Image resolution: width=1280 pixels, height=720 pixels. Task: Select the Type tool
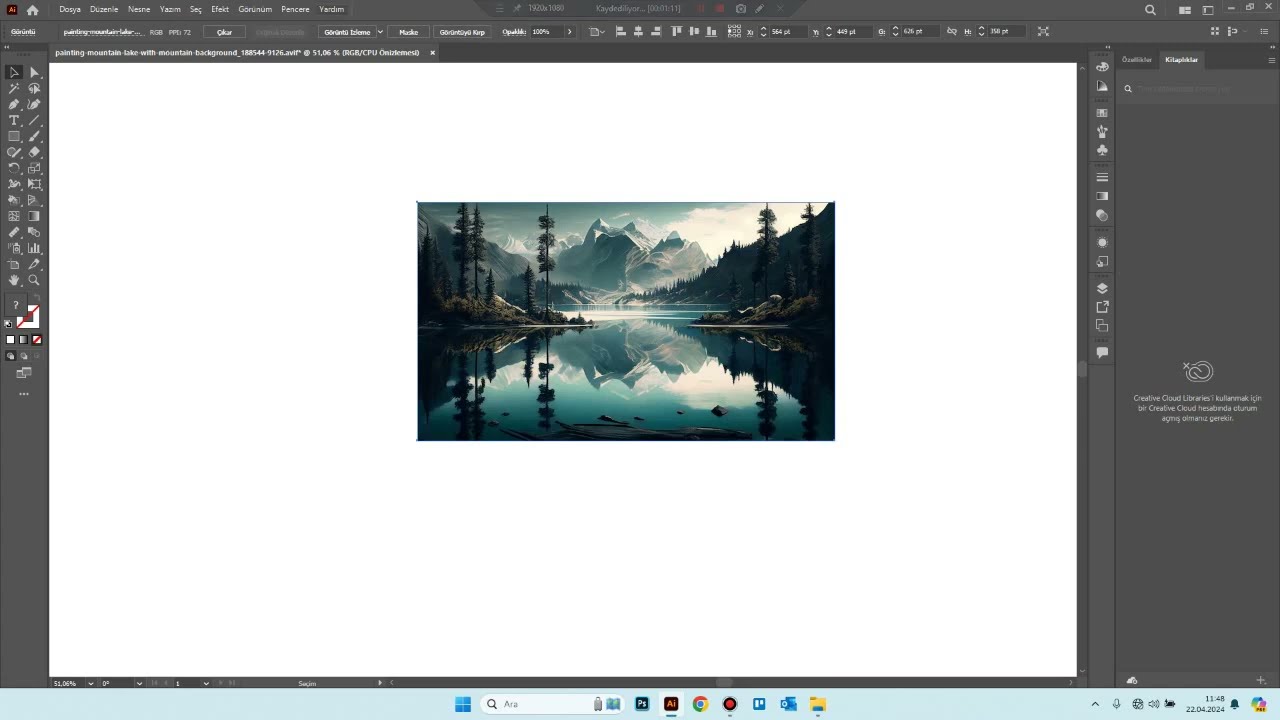pyautogui.click(x=14, y=120)
